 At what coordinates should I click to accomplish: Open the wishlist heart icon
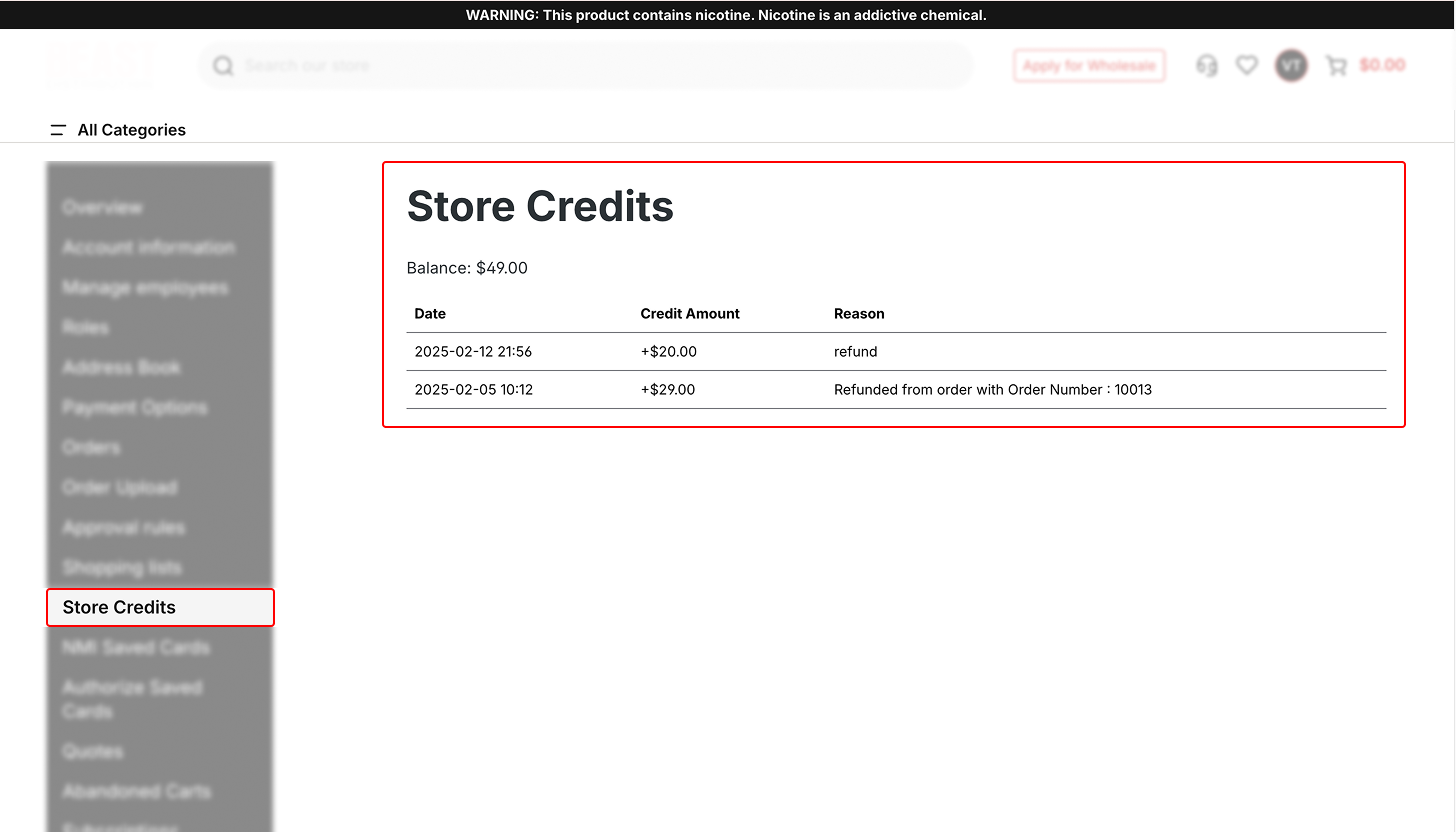pos(1246,66)
